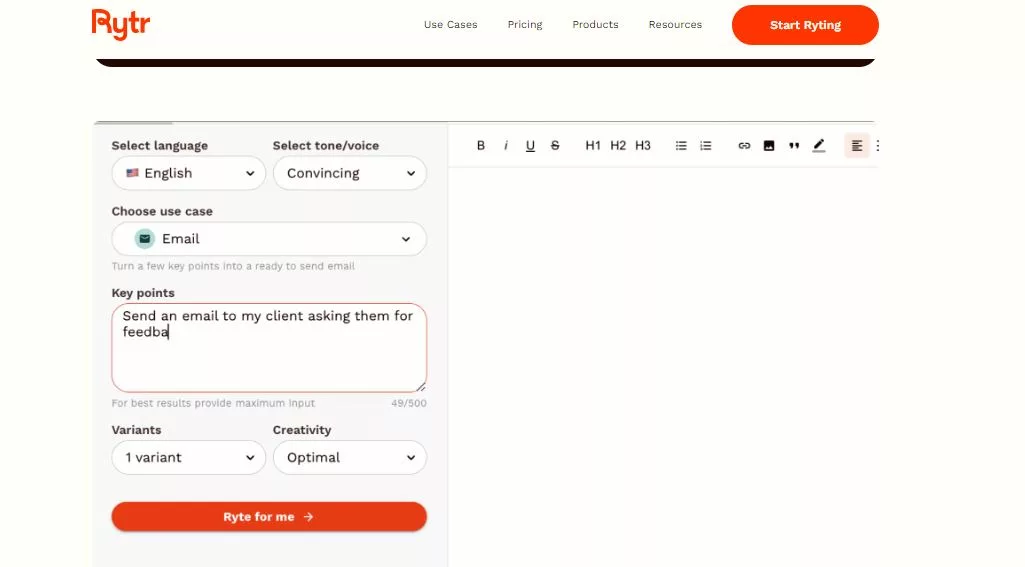Apply bold formatting with the B icon
1025x567 pixels.
pos(480,145)
